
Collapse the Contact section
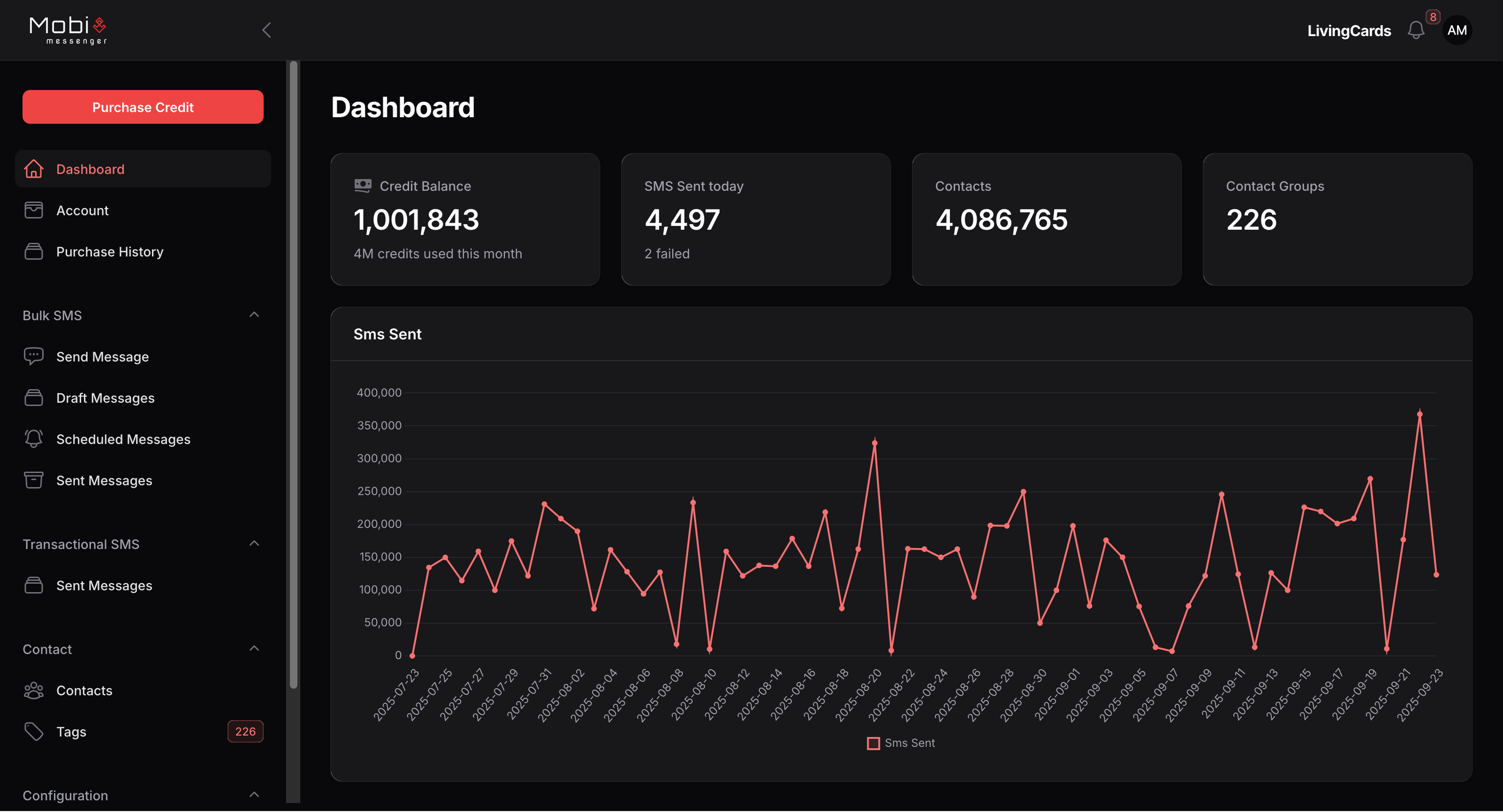254,648
